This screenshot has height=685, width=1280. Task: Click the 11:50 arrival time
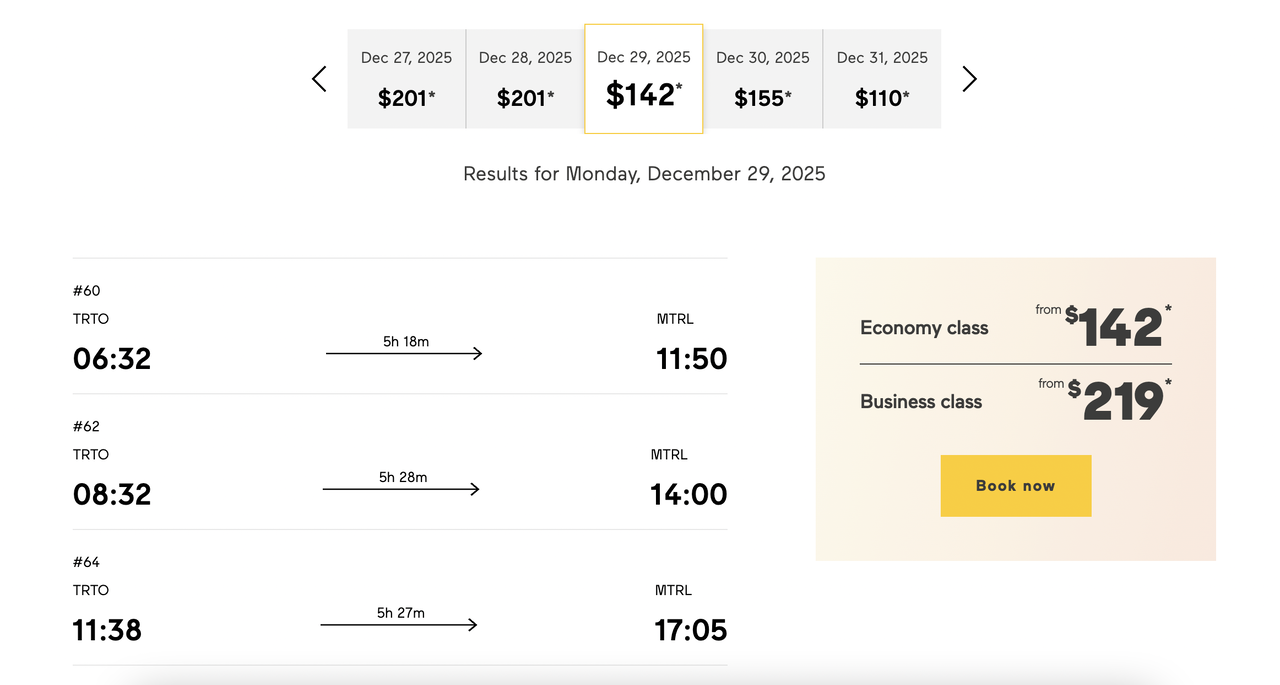(x=691, y=358)
